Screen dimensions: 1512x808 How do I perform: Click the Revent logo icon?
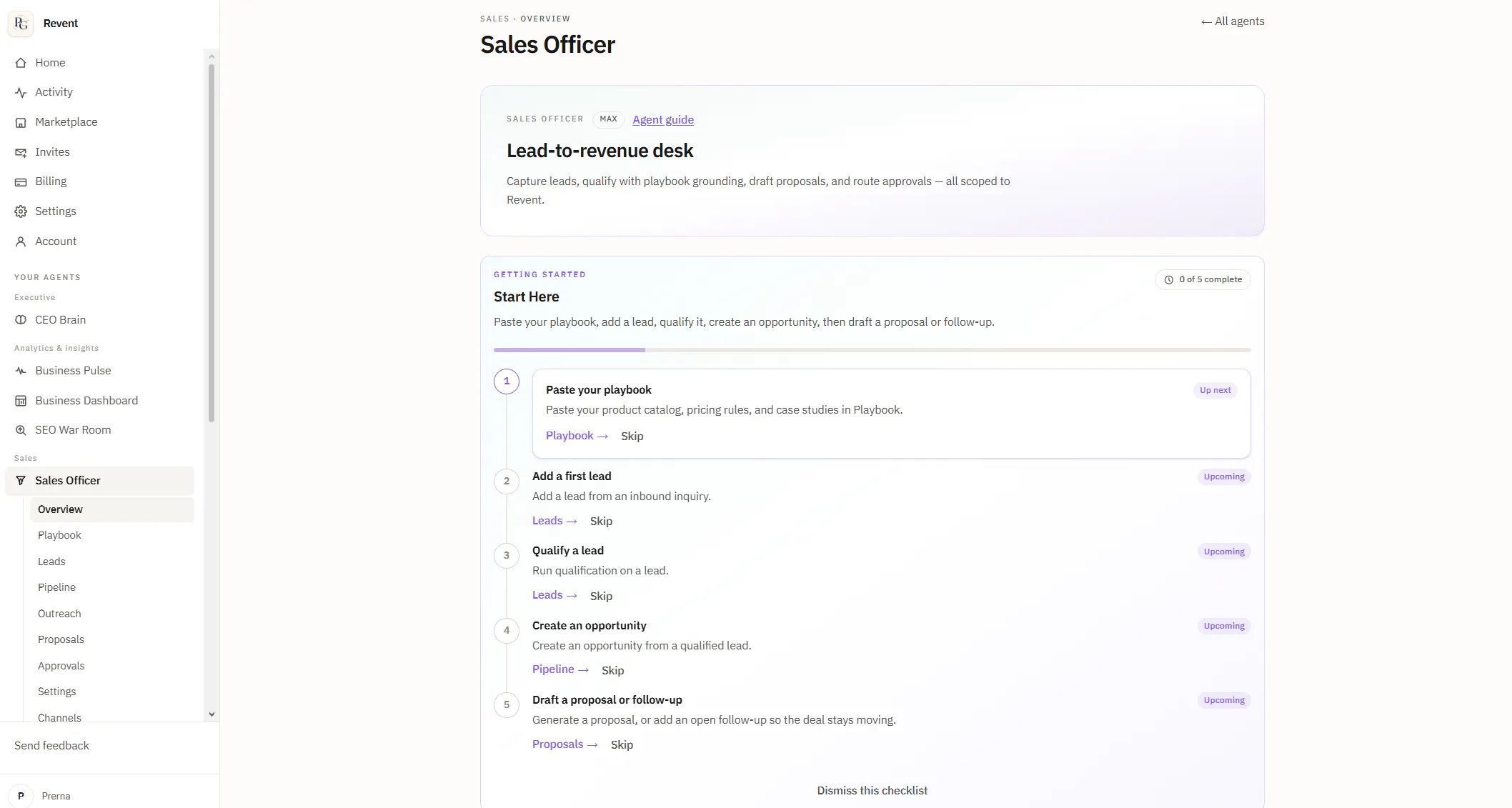coord(21,24)
